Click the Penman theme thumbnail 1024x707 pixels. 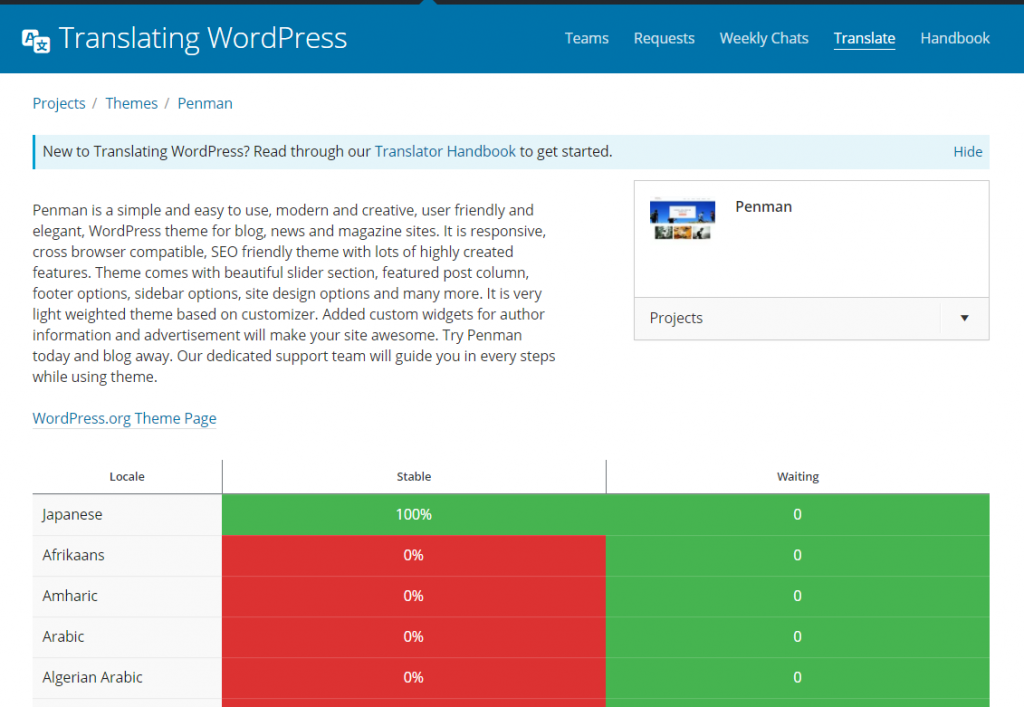click(682, 219)
